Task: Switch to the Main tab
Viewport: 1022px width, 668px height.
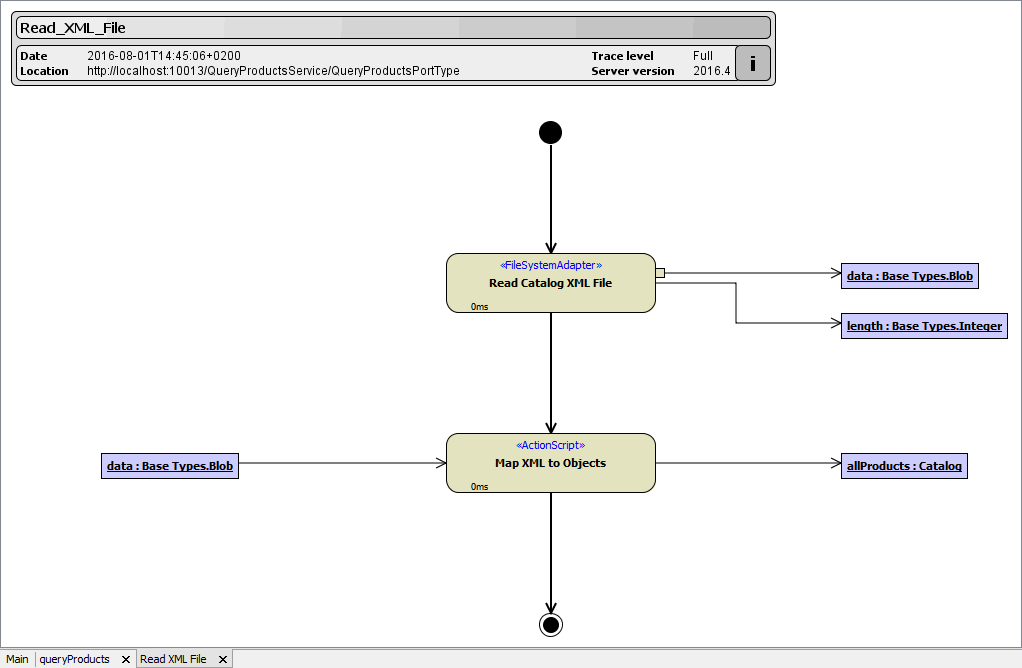Action: pos(16,659)
